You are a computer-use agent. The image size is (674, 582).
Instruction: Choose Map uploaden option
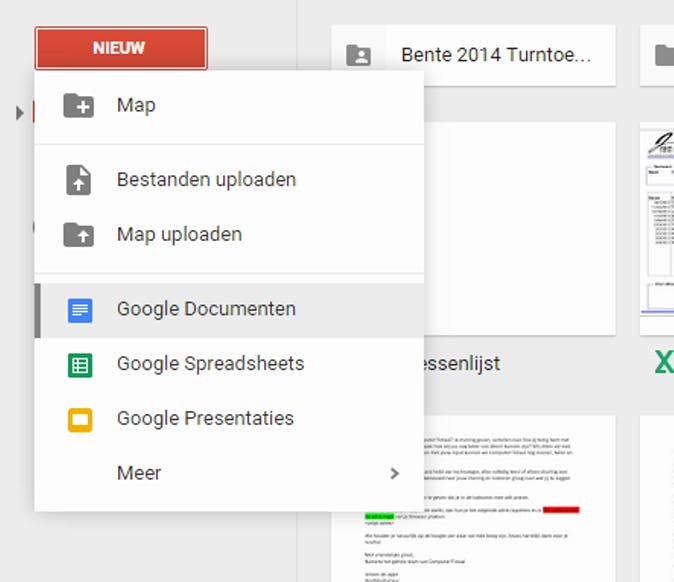click(x=229, y=235)
